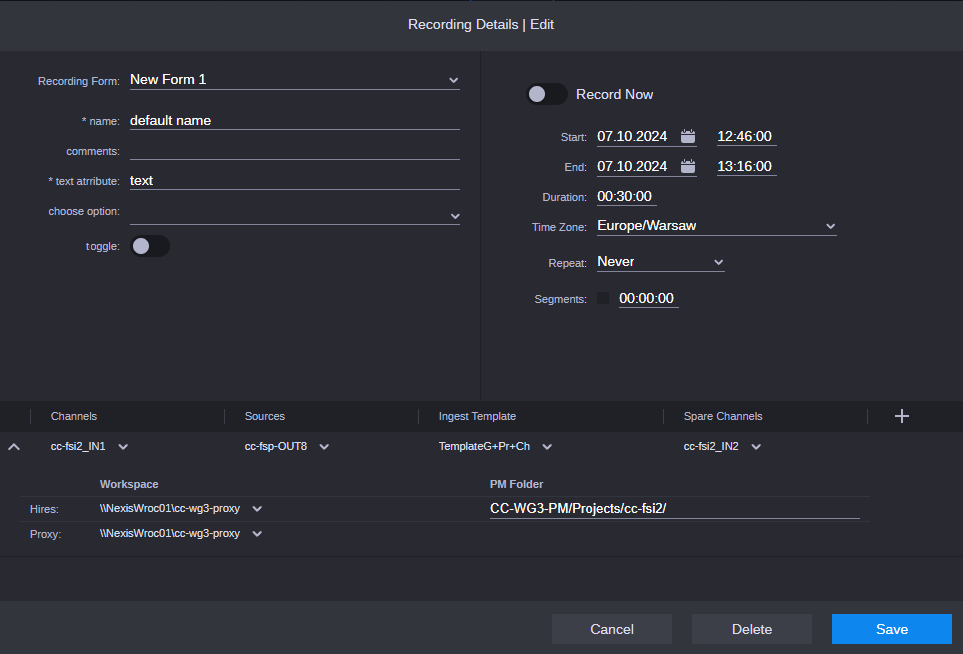Image resolution: width=963 pixels, height=654 pixels.
Task: Open the End date calendar picker
Action: [x=688, y=166]
